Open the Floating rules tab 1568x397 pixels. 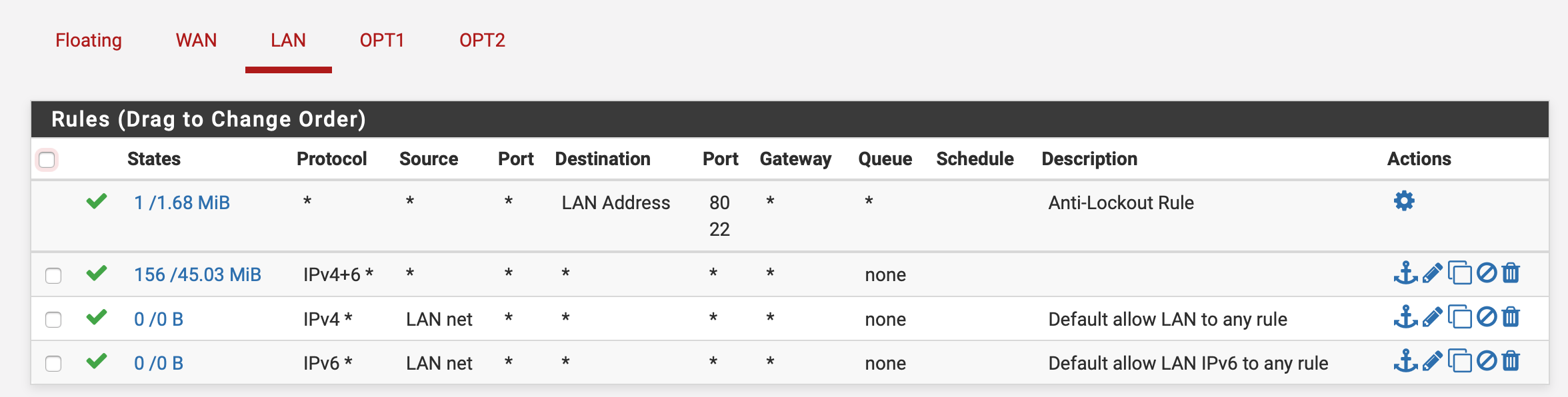click(89, 41)
